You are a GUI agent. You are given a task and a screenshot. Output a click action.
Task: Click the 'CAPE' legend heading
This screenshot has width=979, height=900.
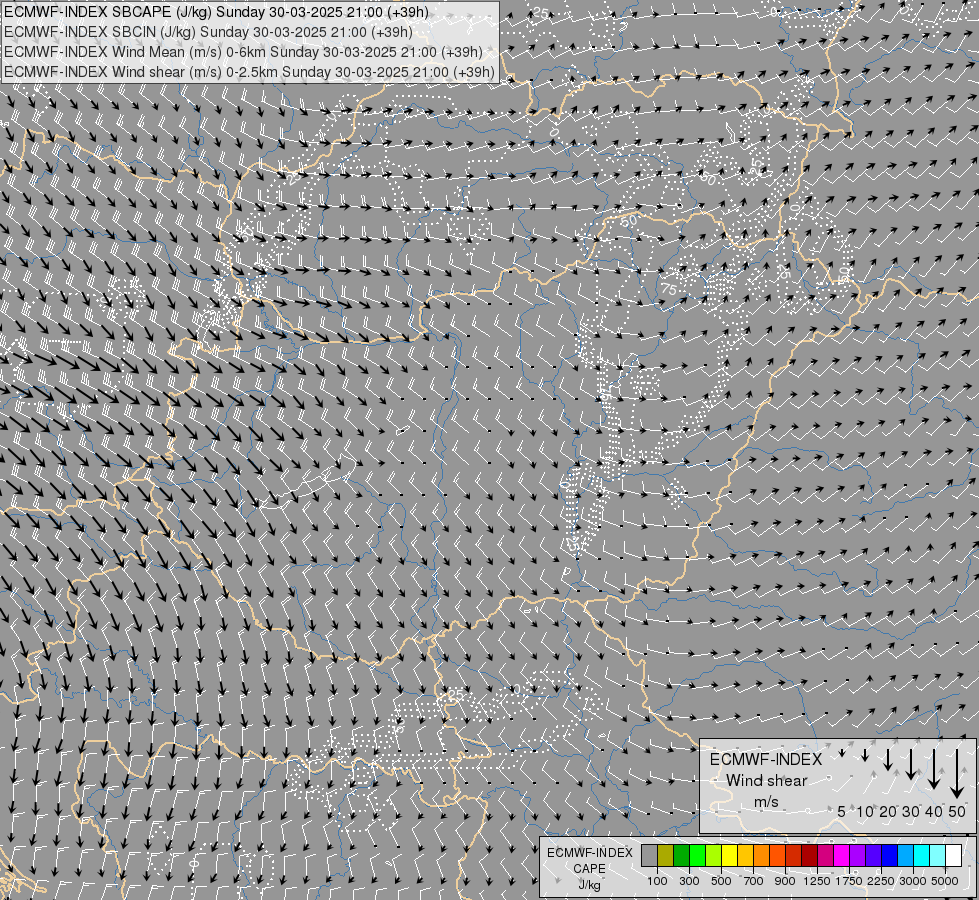pyautogui.click(x=589, y=869)
